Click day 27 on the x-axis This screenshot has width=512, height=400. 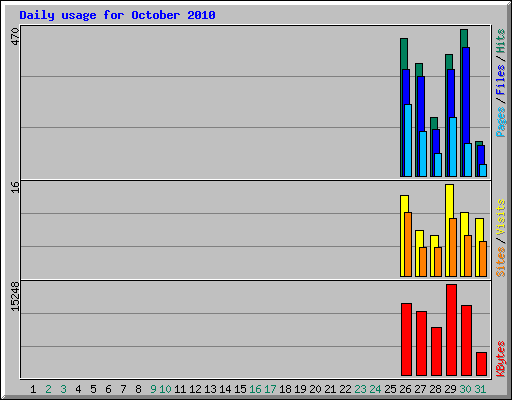click(420, 389)
